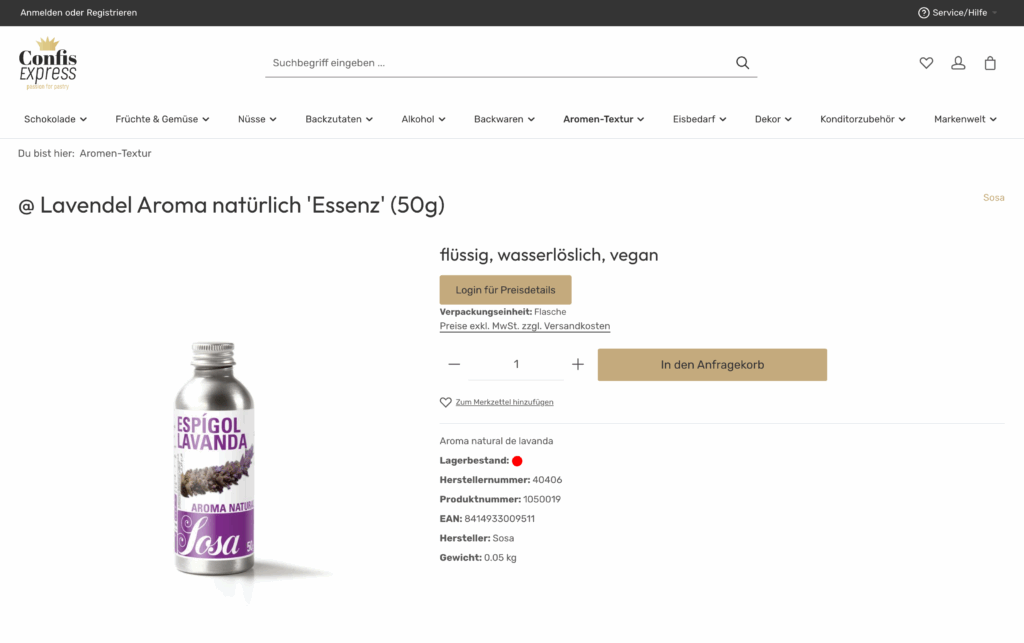Open the Markenwelt menu item
This screenshot has height=643, width=1024.
click(x=965, y=119)
